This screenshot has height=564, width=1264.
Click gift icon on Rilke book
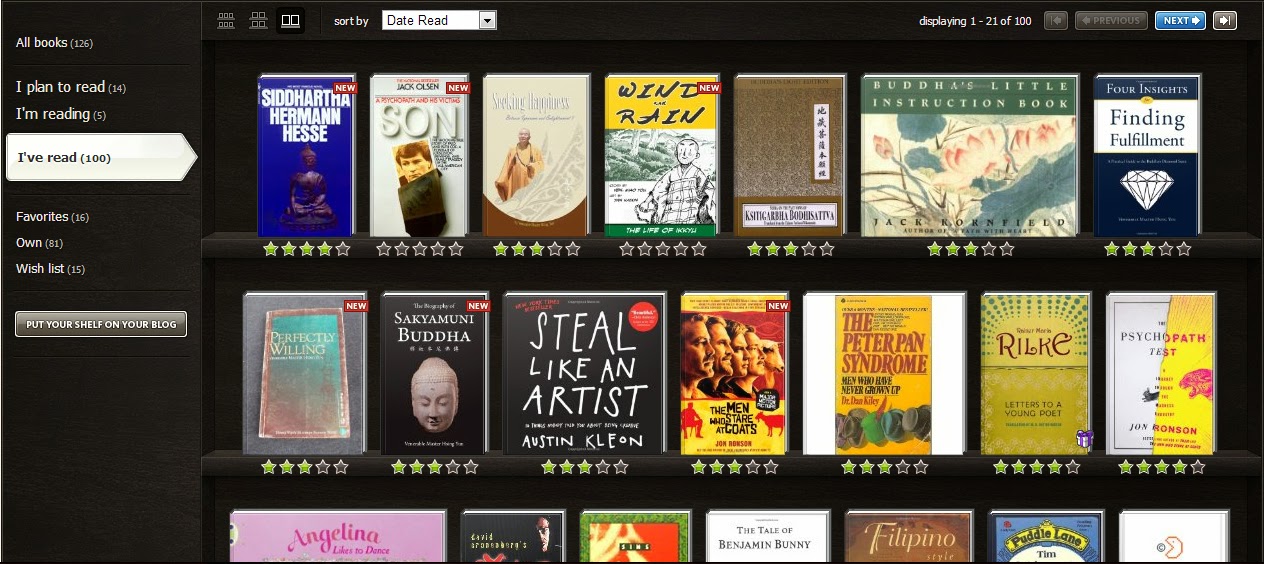[x=1085, y=438]
